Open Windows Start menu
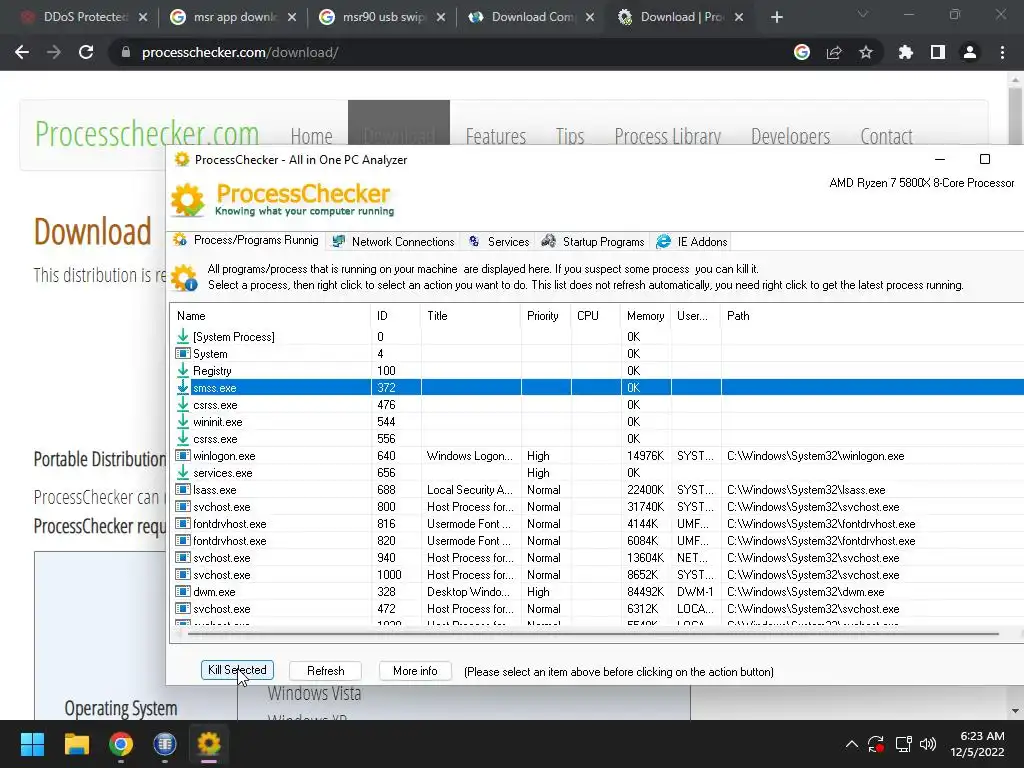Screen dimensions: 1024x768 coord(32,744)
